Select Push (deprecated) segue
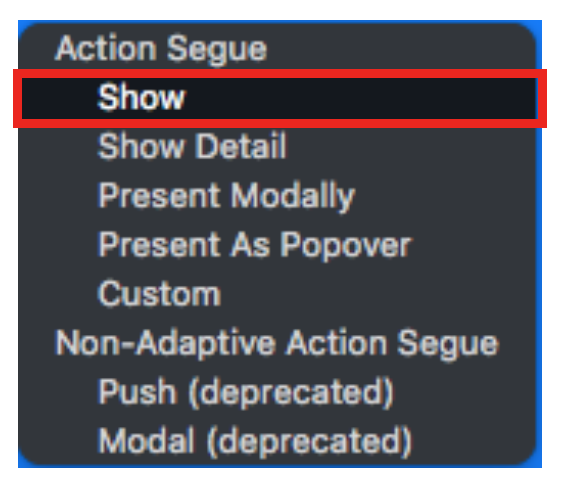The image size is (566, 484). (x=280, y=392)
